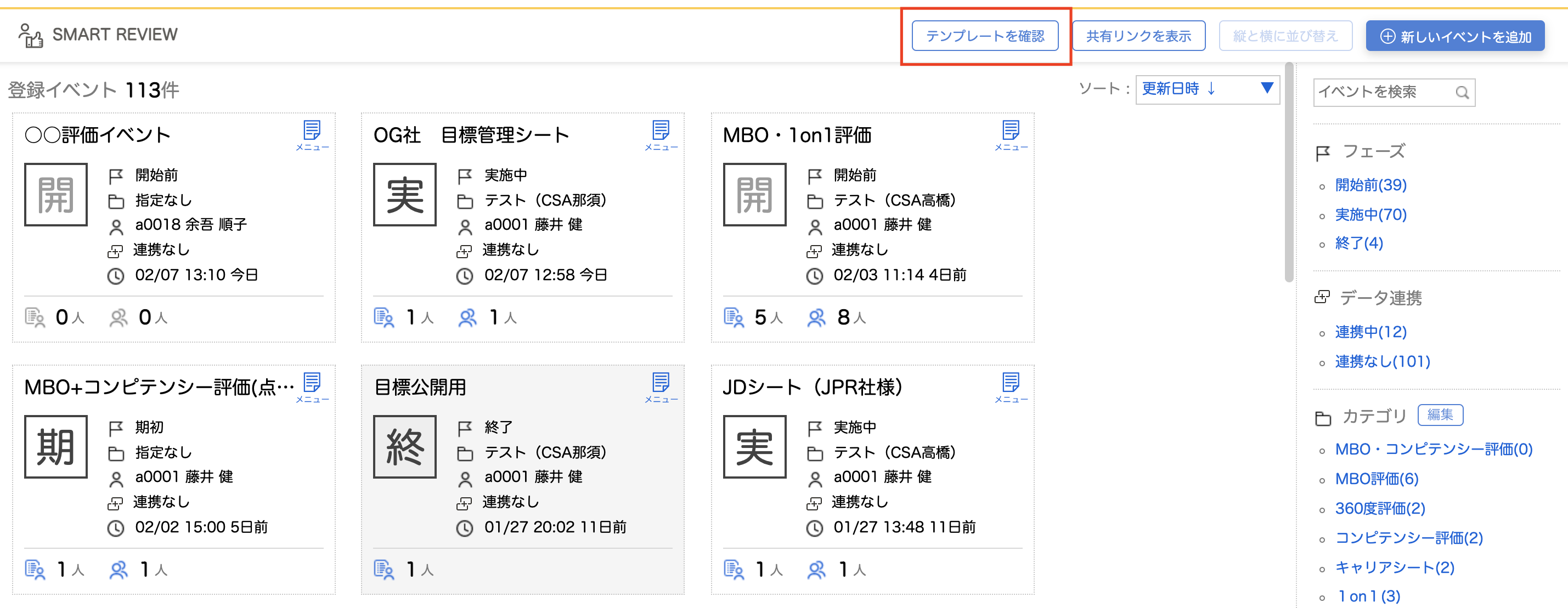The width and height of the screenshot is (1568, 608).
Task: Click the カテゴリ 編集 button
Action: point(1440,414)
